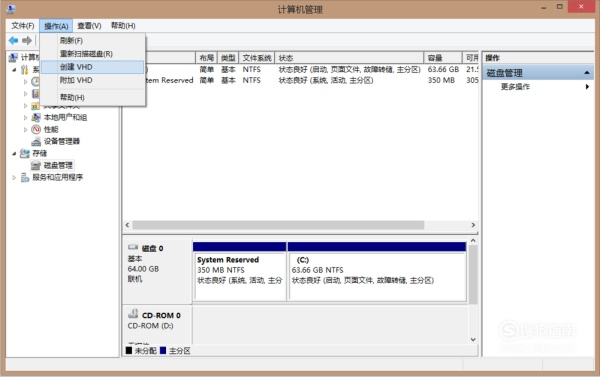Screen dimensions: 600x377
Task: Open the 更多操作 submenu arrow
Action: [x=587, y=86]
